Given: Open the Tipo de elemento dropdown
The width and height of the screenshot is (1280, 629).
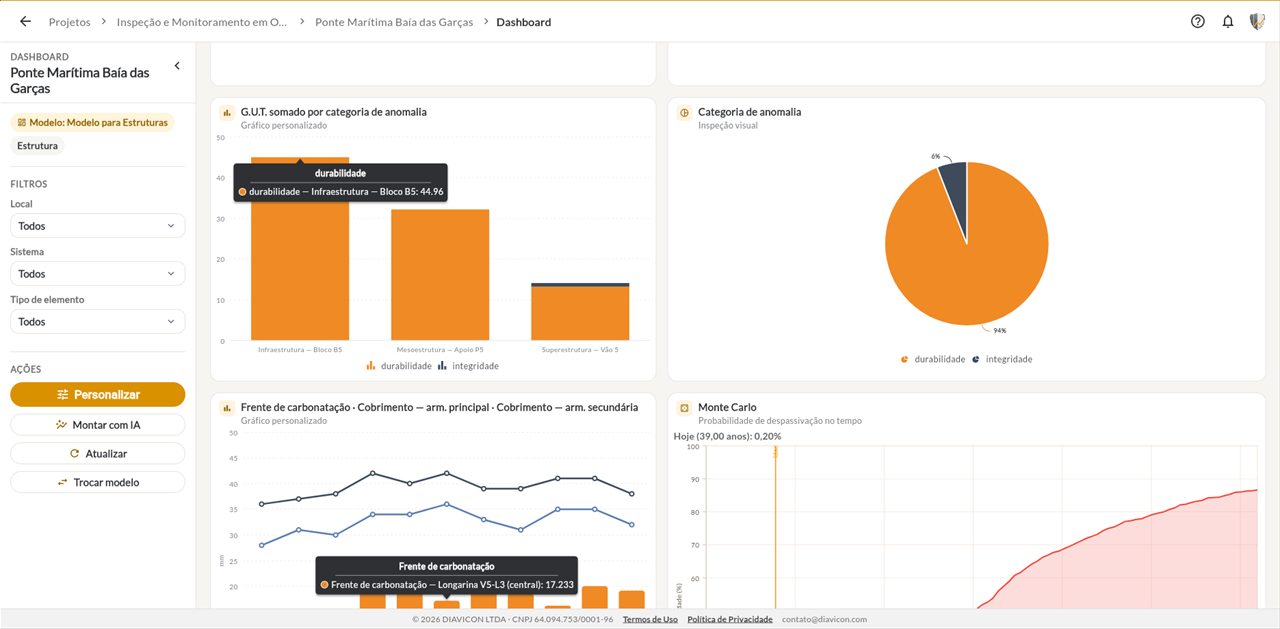Looking at the screenshot, I should (97, 322).
